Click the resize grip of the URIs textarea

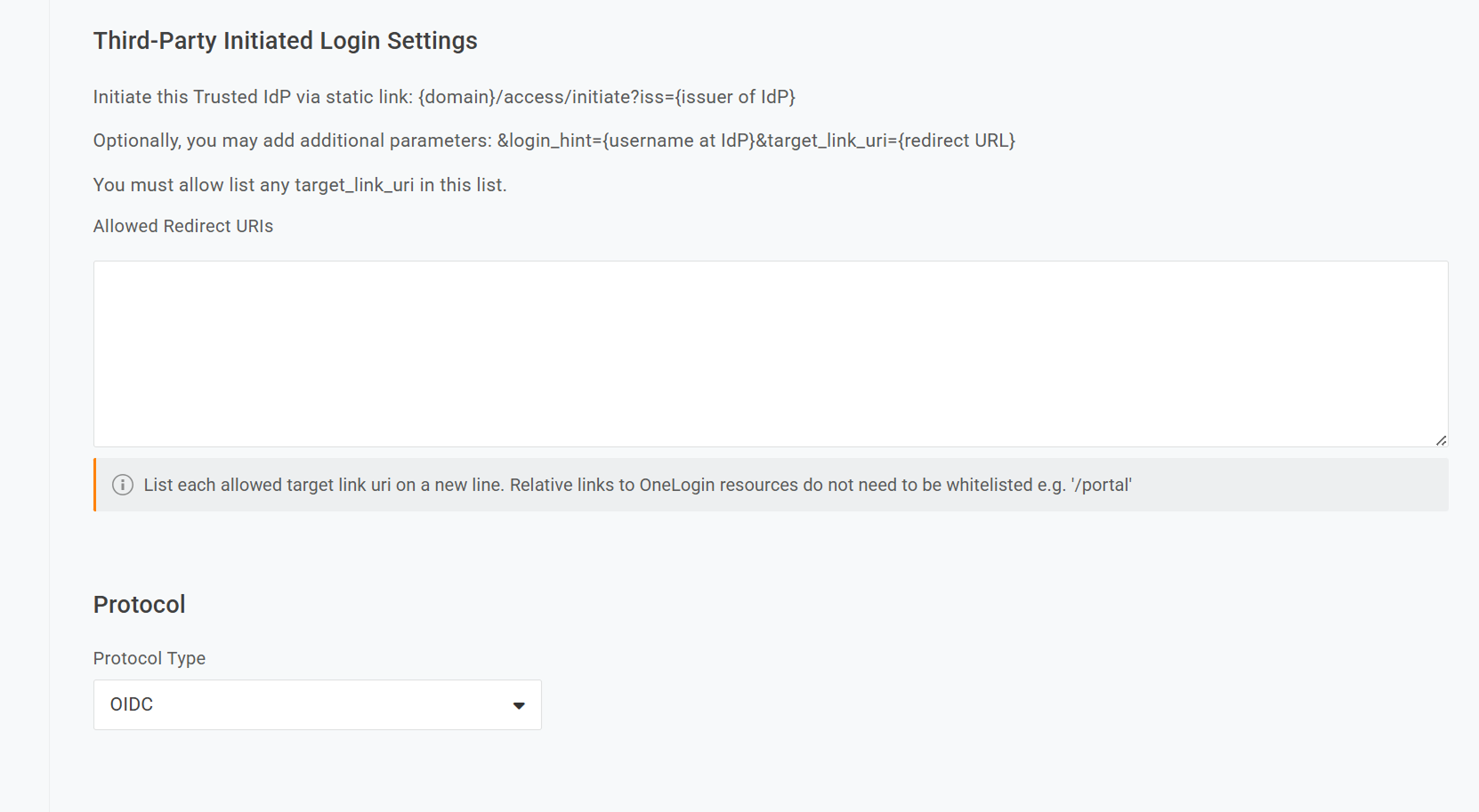pyautogui.click(x=1442, y=438)
